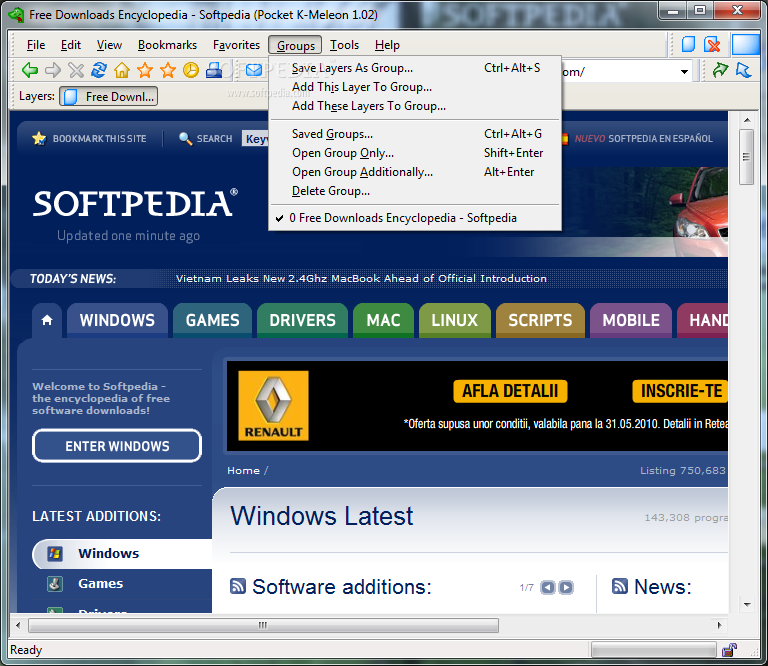
Task: Click the Home breadcrumb link
Action: pyautogui.click(x=243, y=471)
